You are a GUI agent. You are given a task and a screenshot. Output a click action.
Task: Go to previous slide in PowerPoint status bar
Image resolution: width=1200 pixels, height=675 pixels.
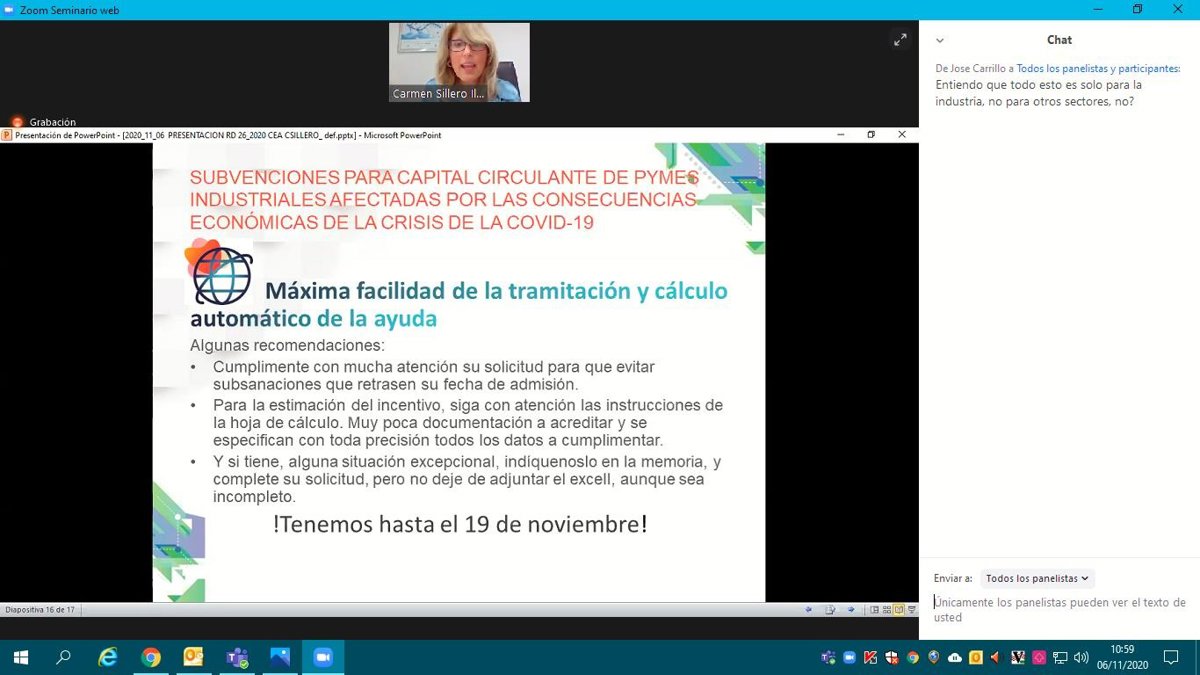pos(809,609)
